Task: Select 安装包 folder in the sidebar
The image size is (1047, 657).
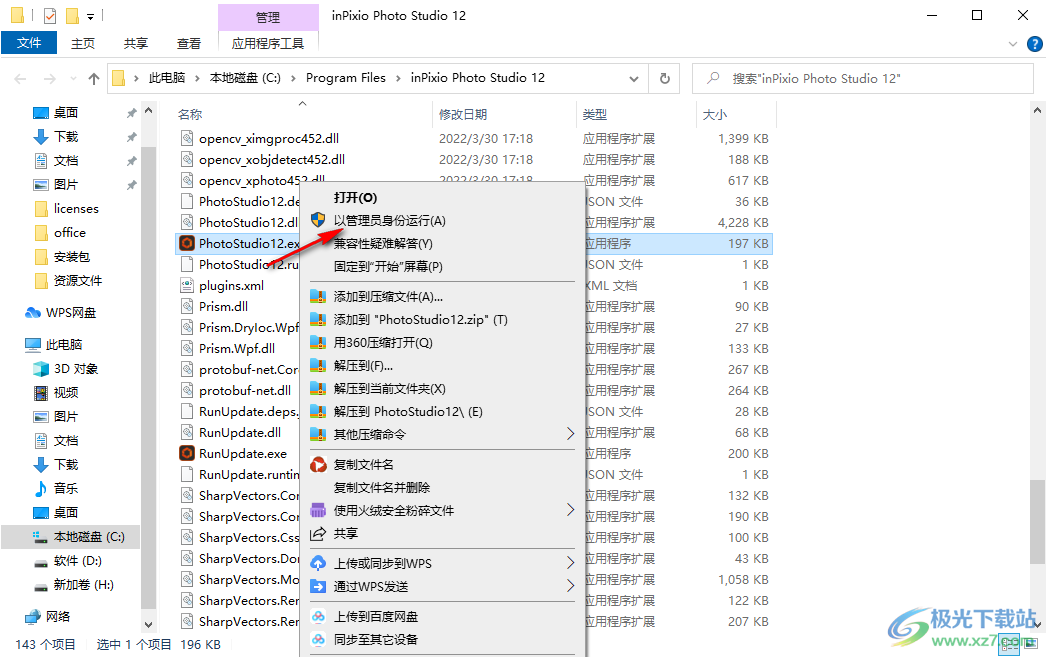Action: (72, 256)
